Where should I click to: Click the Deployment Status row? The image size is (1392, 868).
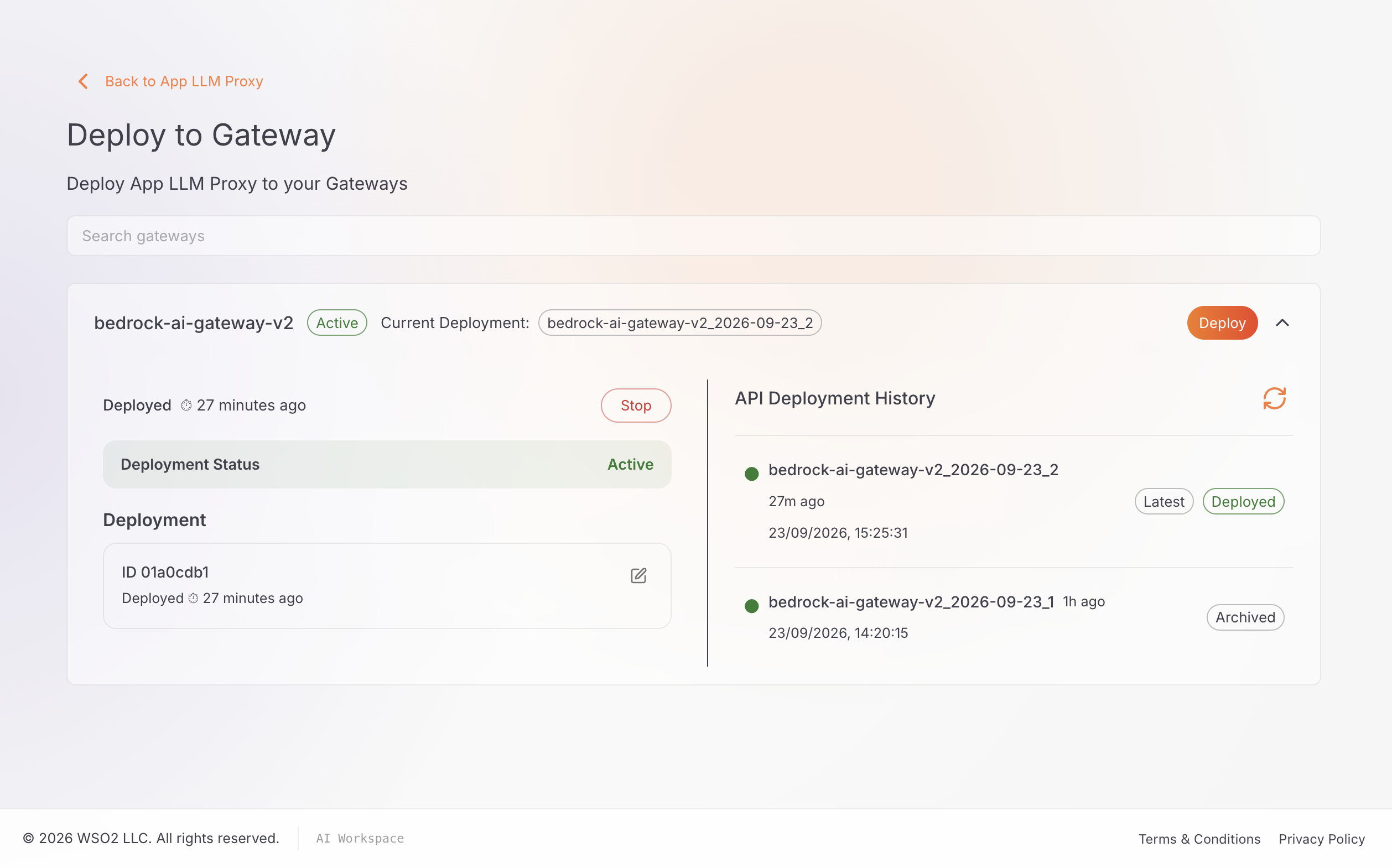(x=387, y=464)
